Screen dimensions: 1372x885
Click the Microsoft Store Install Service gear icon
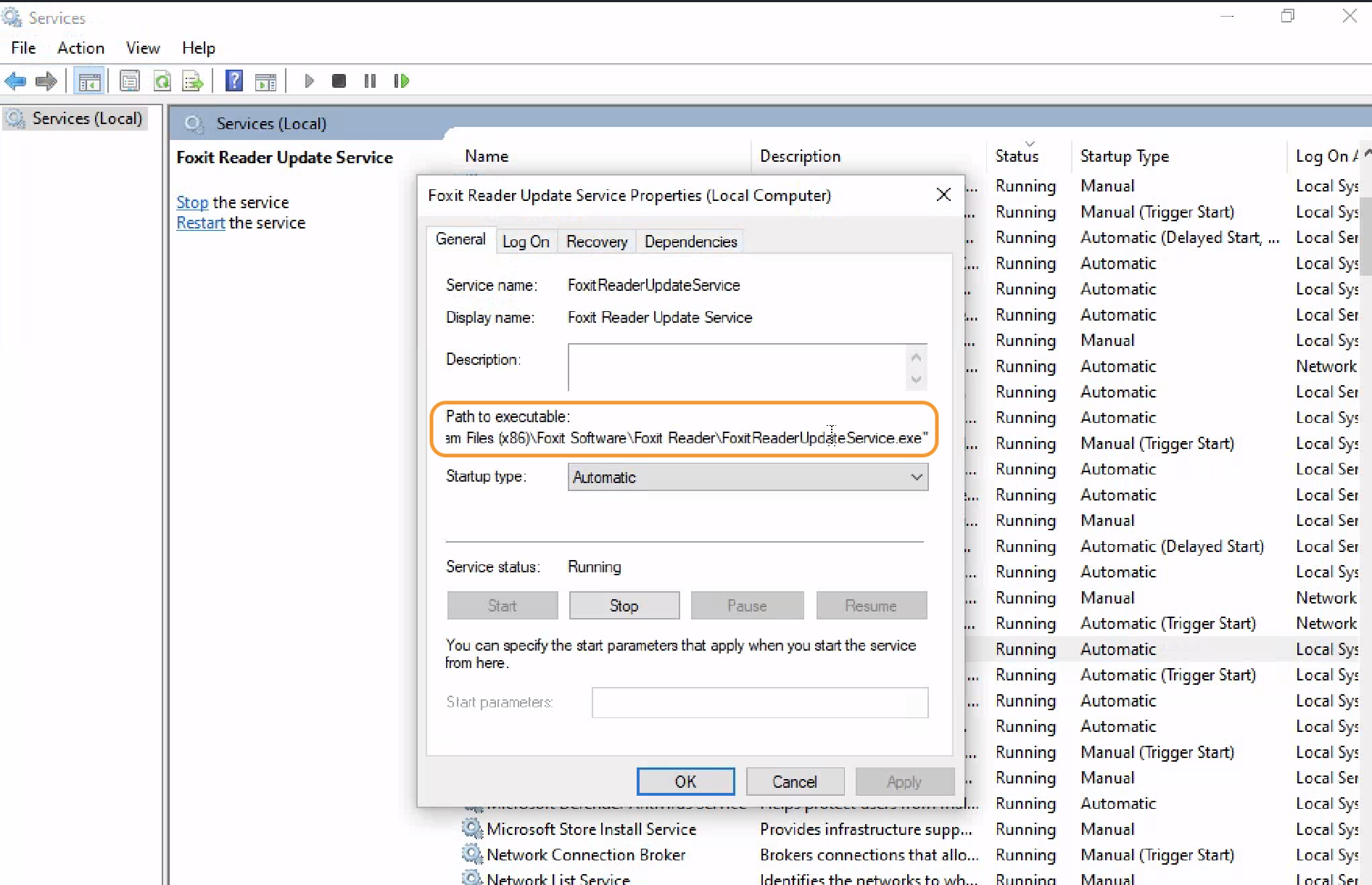pyautogui.click(x=472, y=828)
